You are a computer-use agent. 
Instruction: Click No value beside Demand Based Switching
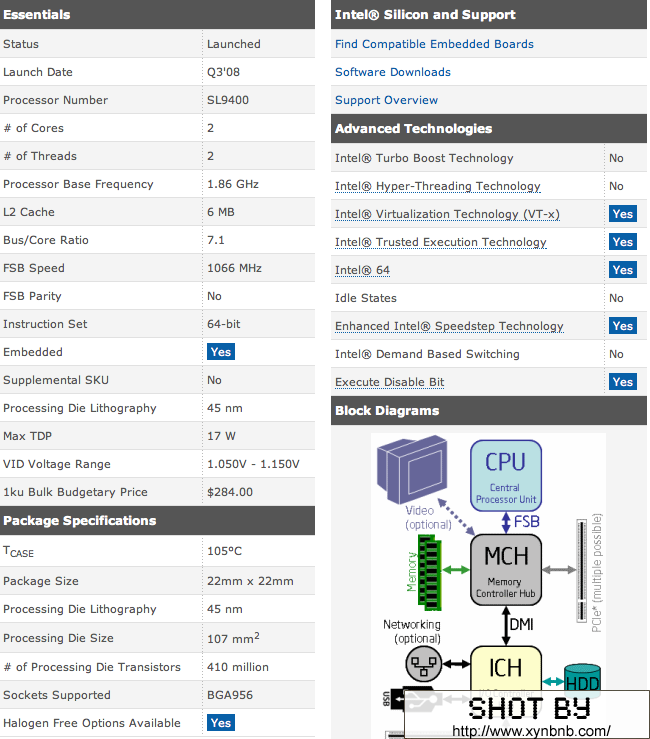pyautogui.click(x=616, y=354)
